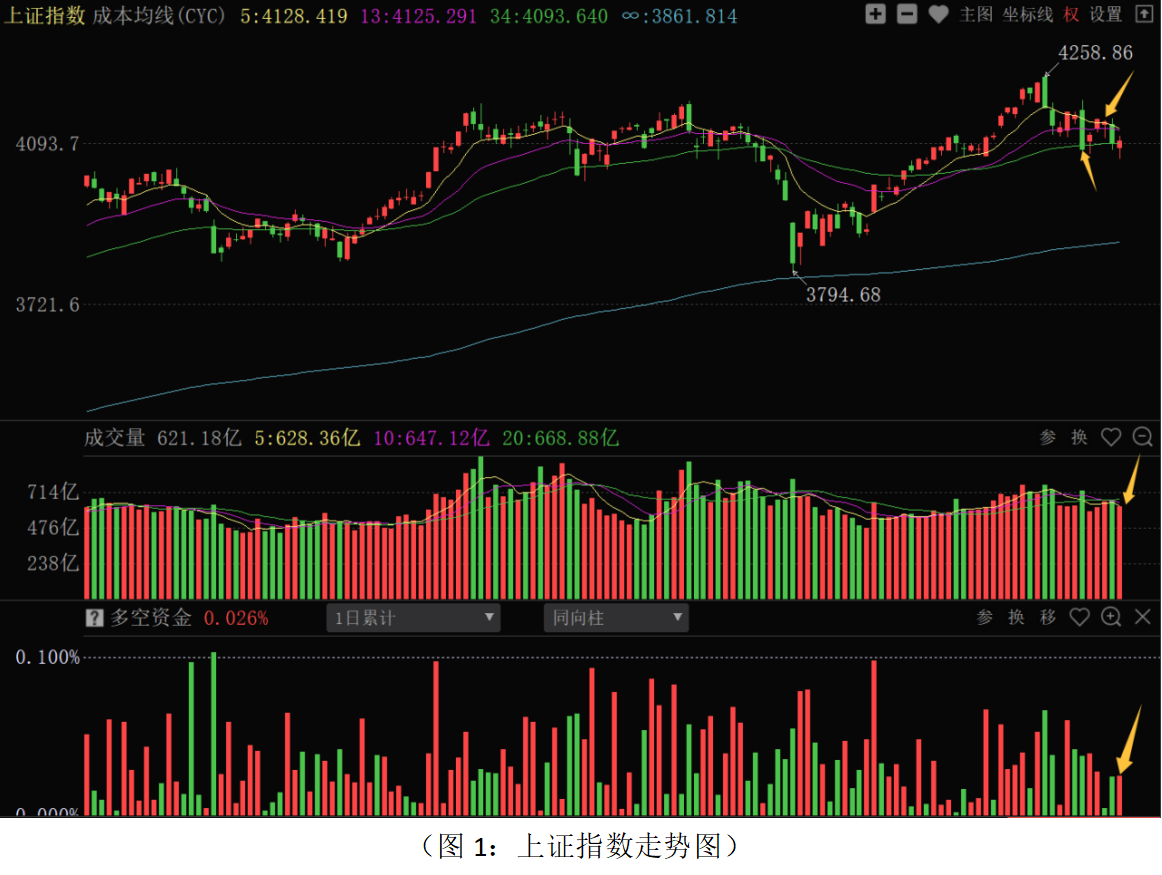1162x875 pixels.
Task: Click the 成本均线(CYC) indicator name
Action: pyautogui.click(x=159, y=16)
